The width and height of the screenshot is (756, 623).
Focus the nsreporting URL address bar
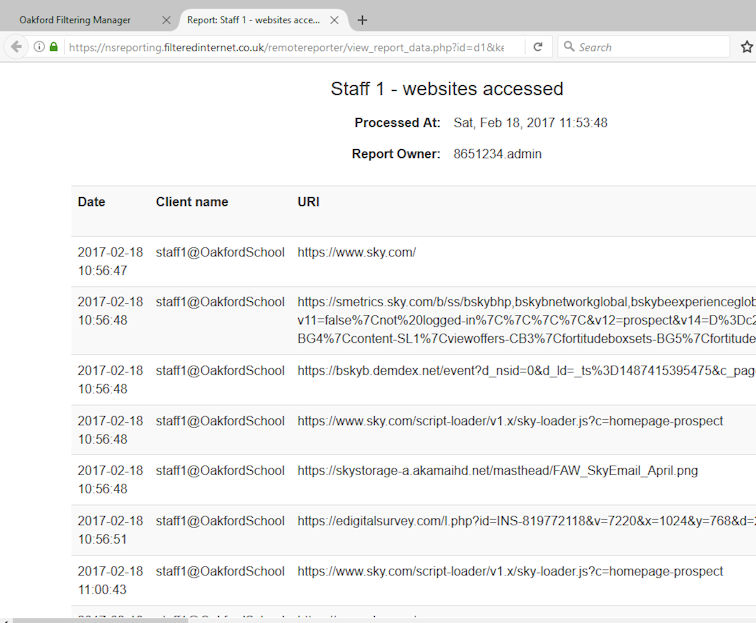pos(286,47)
